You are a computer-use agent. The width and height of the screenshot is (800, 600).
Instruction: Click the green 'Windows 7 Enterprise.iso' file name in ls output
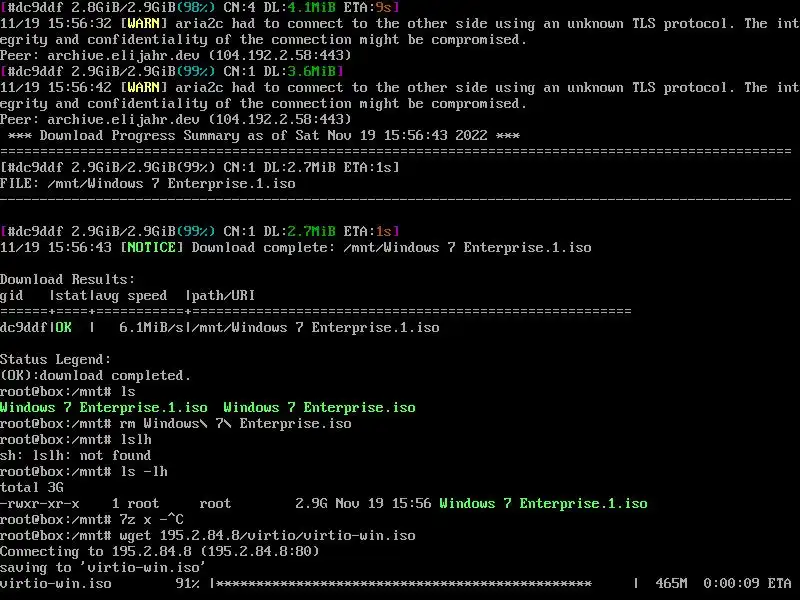click(x=319, y=407)
